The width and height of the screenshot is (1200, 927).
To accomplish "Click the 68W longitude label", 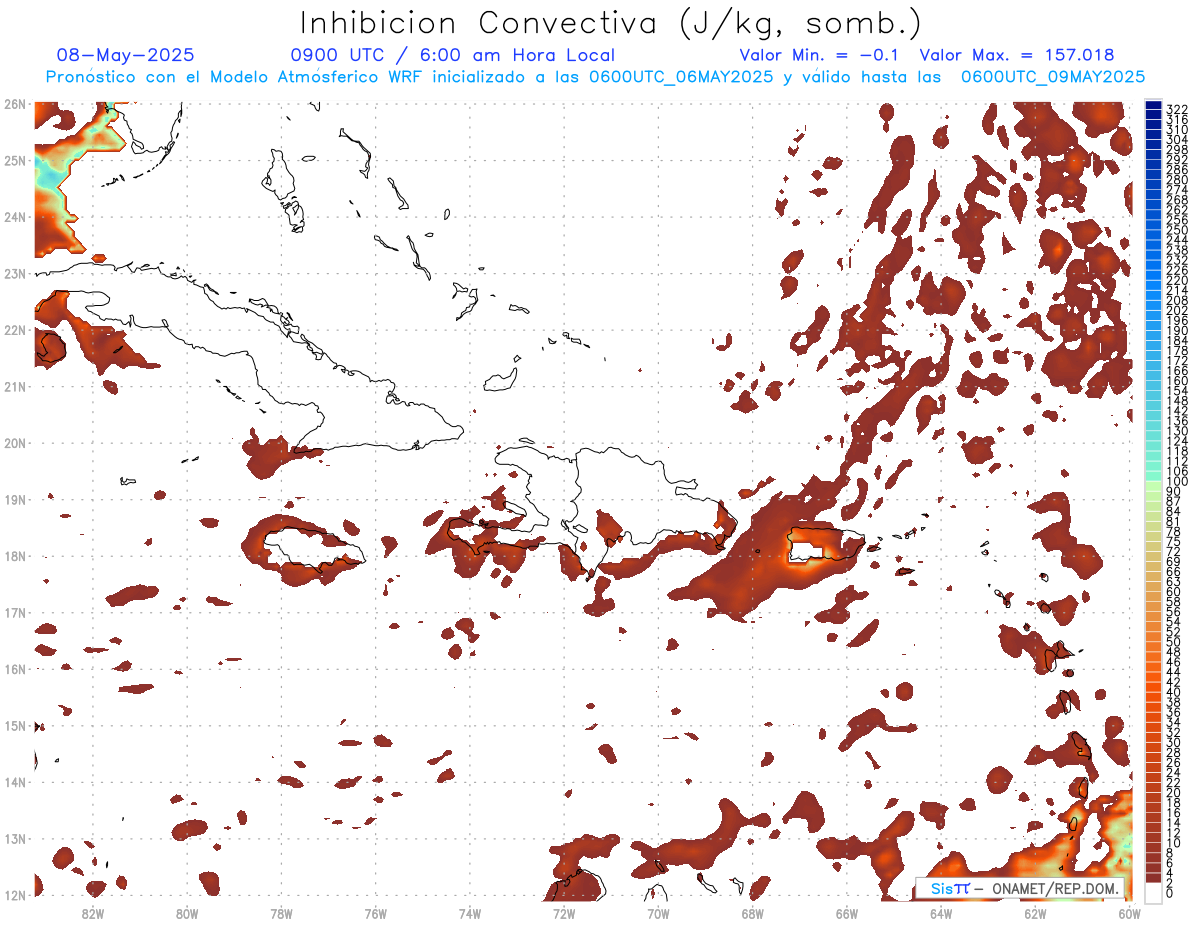I will (x=752, y=912).
